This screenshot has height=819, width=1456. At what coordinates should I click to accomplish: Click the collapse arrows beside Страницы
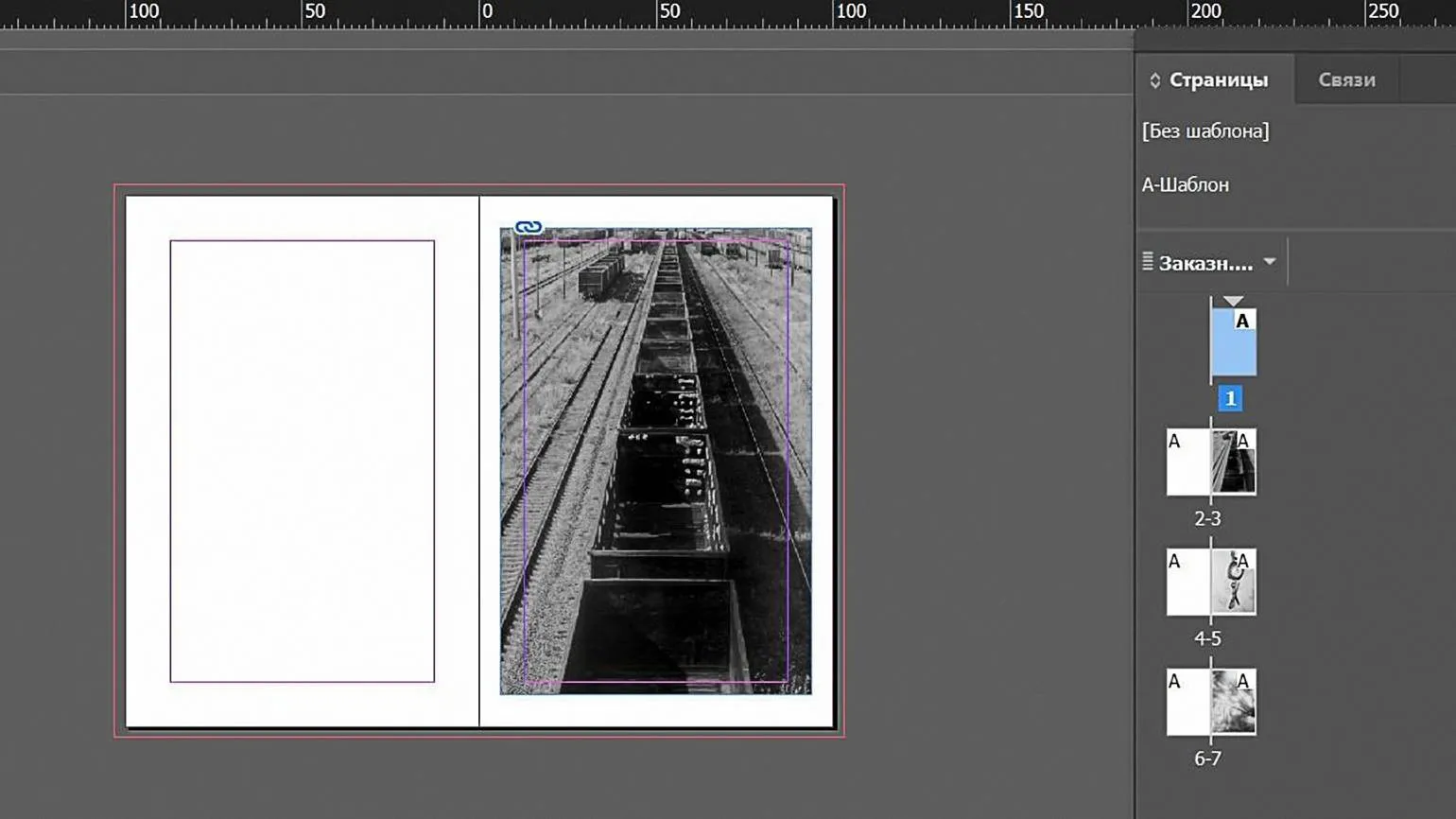pyautogui.click(x=1154, y=80)
